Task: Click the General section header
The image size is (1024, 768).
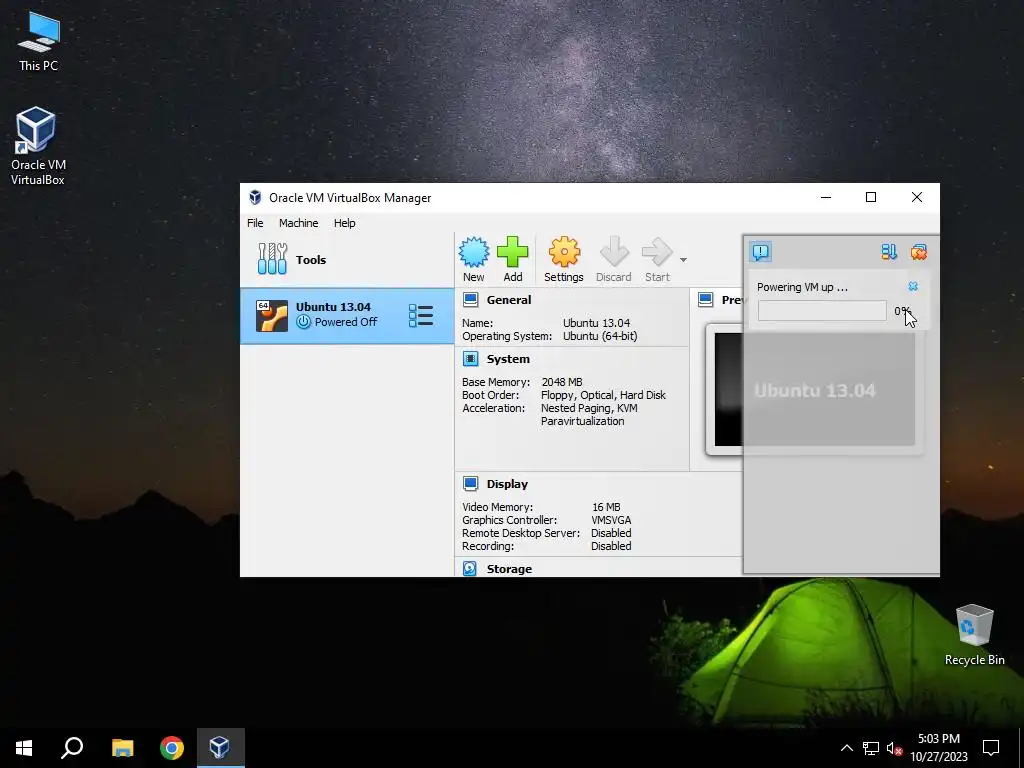Action: pyautogui.click(x=509, y=300)
